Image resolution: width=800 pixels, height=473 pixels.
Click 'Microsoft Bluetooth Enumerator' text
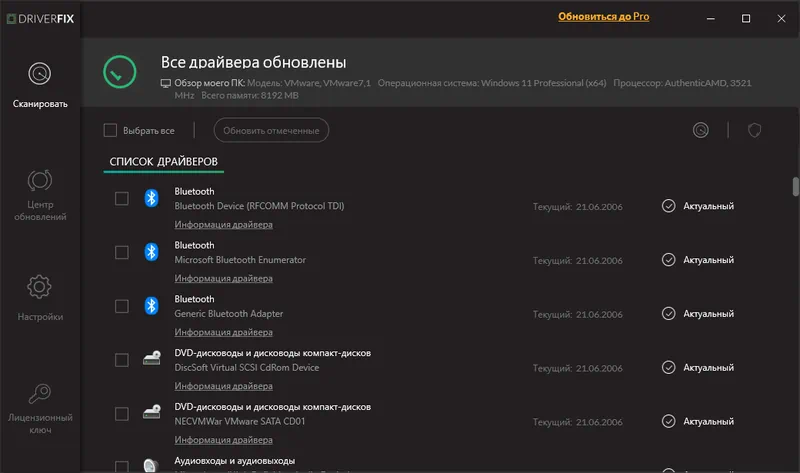click(x=240, y=260)
